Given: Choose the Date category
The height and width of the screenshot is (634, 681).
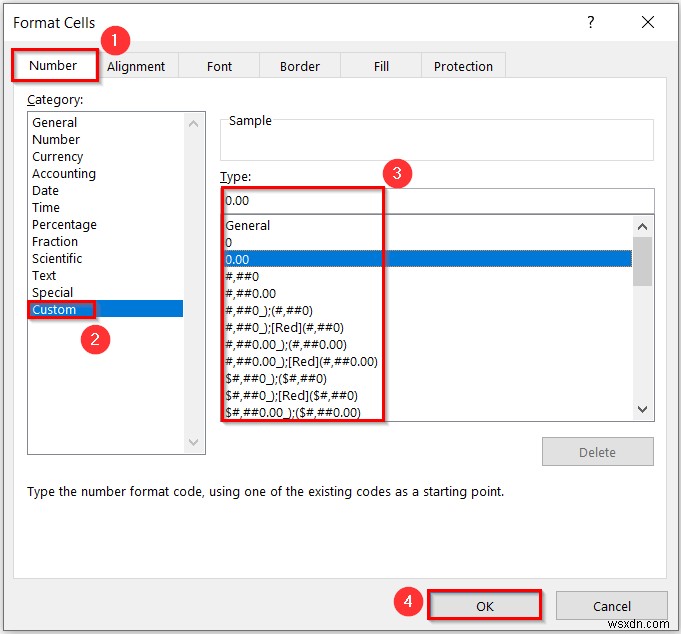Looking at the screenshot, I should pos(107,190).
